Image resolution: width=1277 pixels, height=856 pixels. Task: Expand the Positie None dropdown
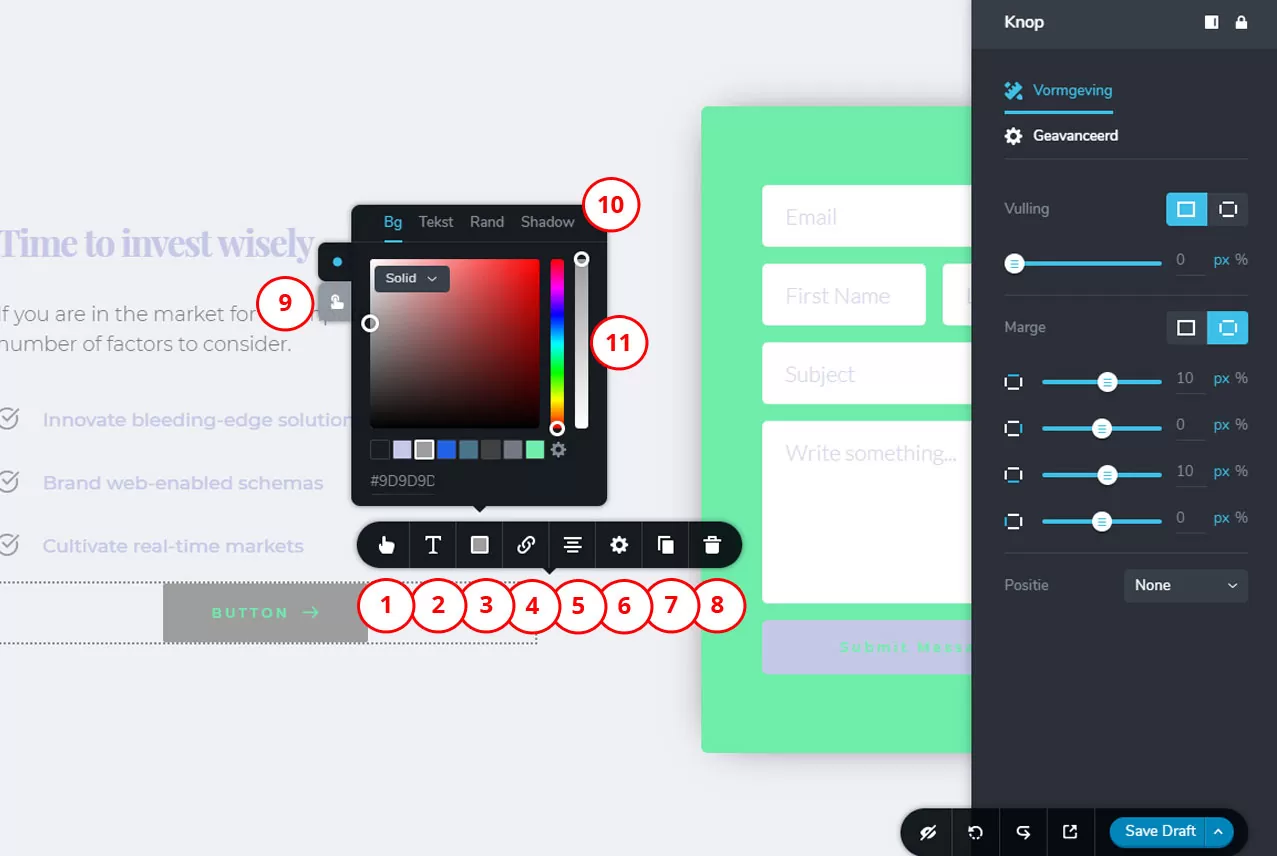coord(1185,585)
